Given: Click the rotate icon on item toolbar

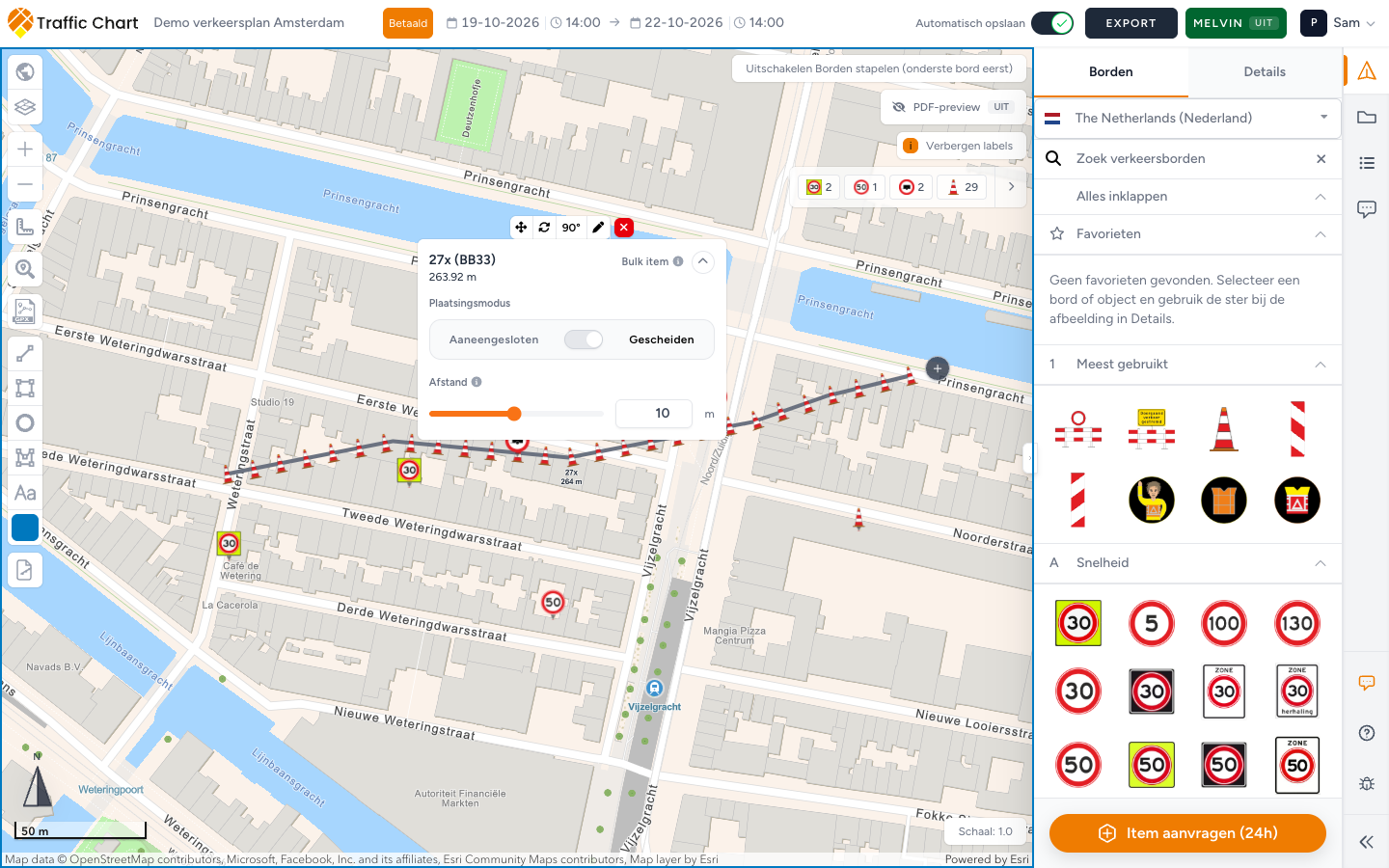Looking at the screenshot, I should point(545,228).
